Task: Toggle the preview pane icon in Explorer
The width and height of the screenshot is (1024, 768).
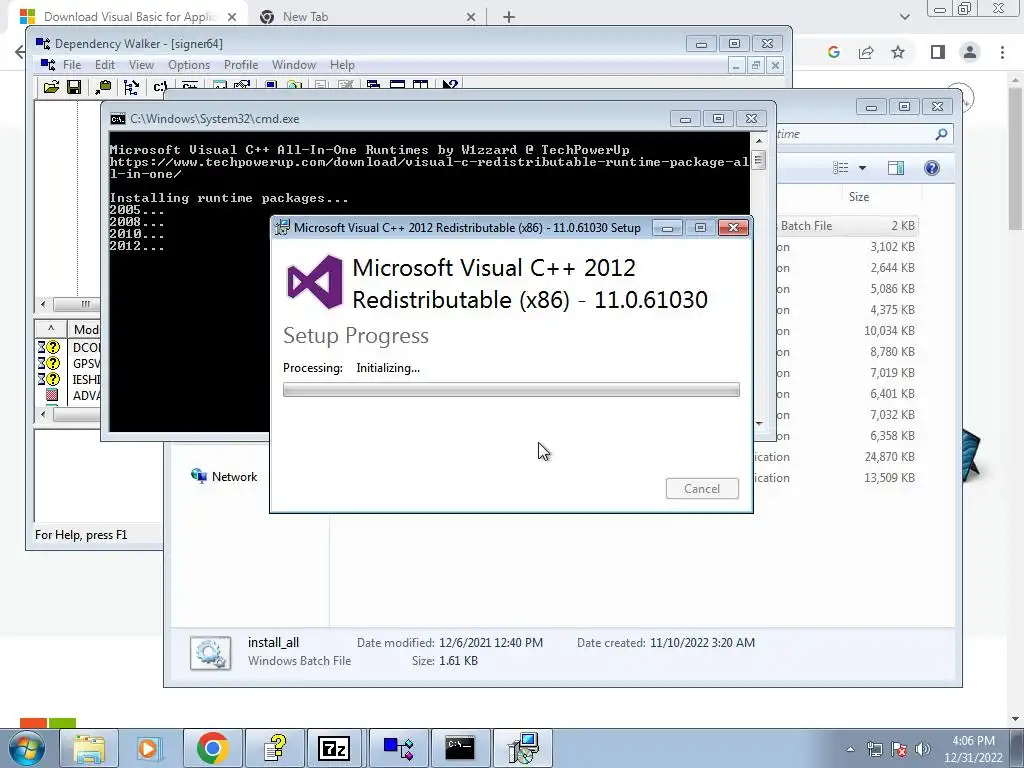Action: 896,168
